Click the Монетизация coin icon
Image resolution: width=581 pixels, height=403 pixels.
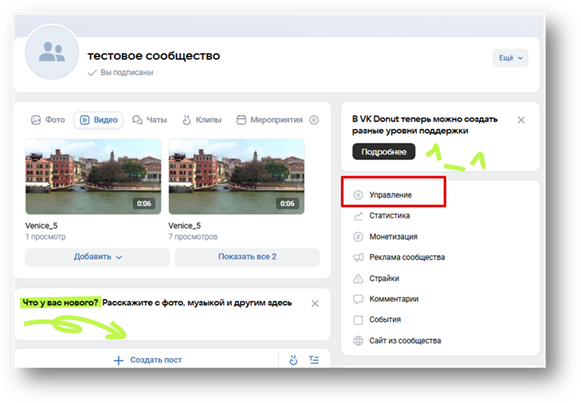[358, 237]
